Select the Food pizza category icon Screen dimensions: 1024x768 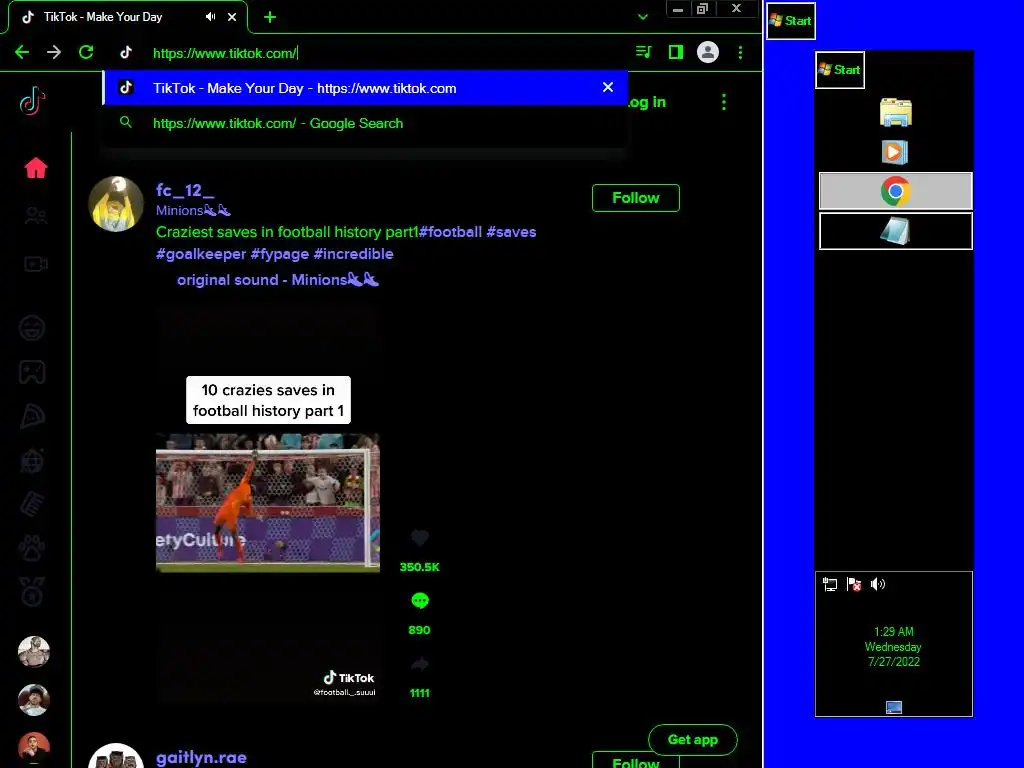(32, 416)
